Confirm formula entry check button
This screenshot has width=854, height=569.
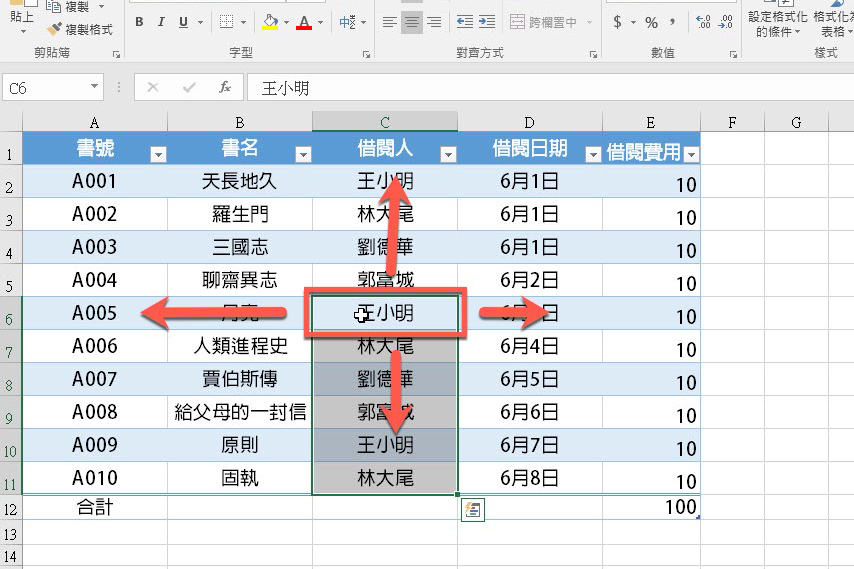tap(189, 87)
